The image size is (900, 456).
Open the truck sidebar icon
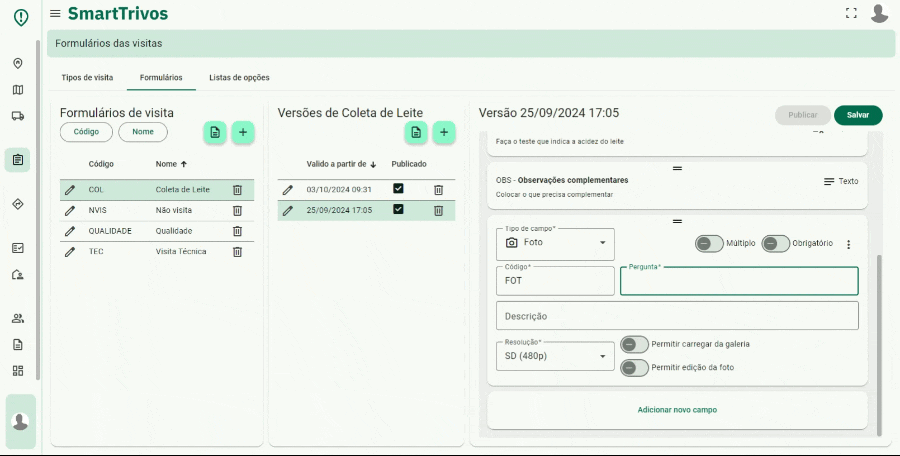(18, 116)
